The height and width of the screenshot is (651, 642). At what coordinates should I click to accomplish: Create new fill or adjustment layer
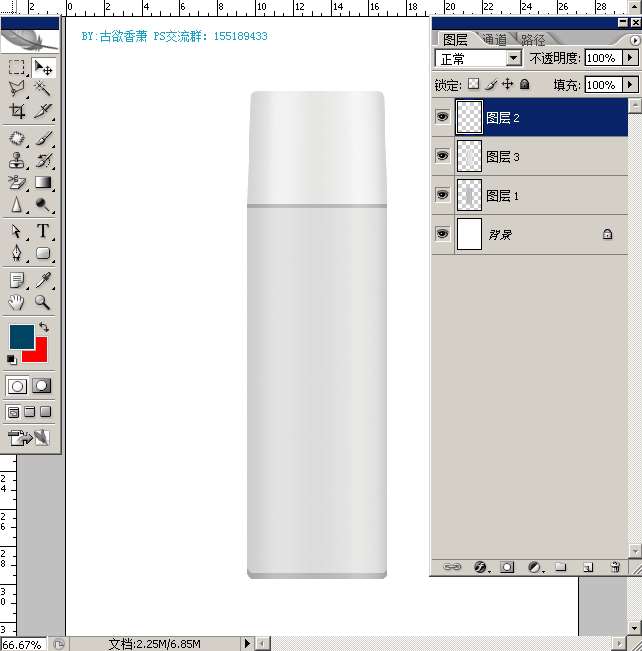(x=535, y=567)
